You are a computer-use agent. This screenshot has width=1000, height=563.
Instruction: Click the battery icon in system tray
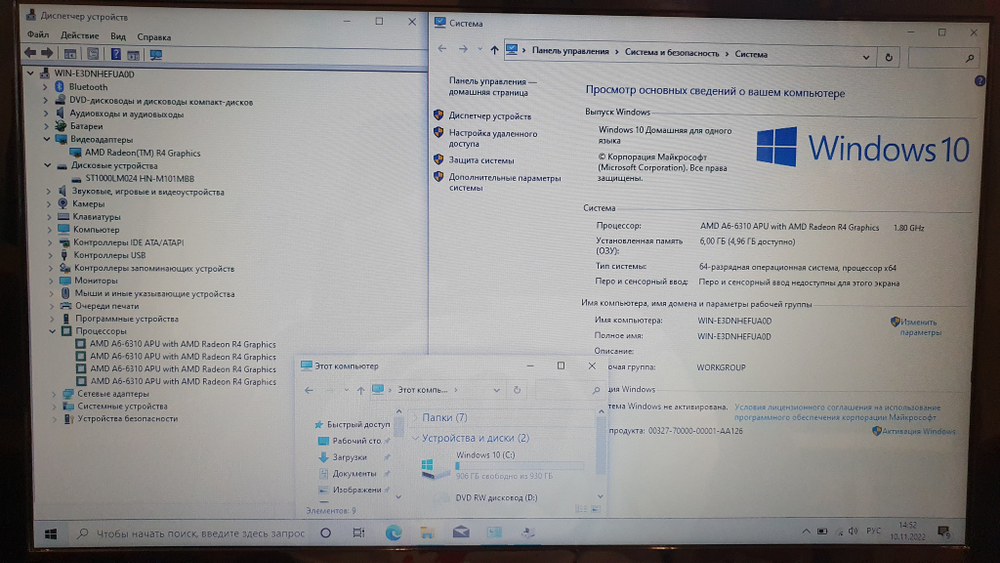tap(822, 530)
